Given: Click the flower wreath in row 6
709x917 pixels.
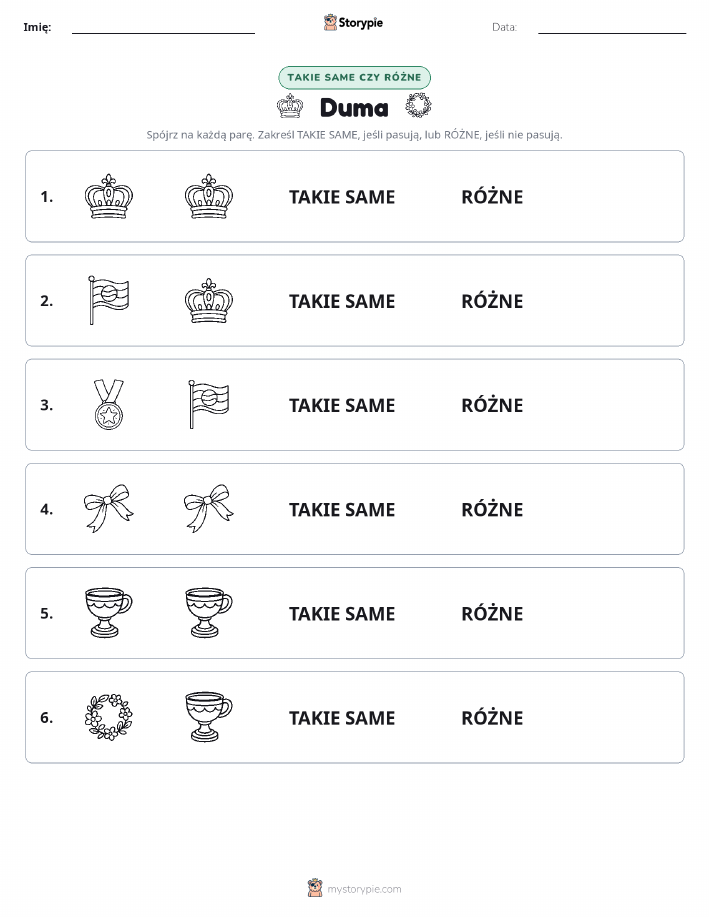Looking at the screenshot, I should 109,717.
